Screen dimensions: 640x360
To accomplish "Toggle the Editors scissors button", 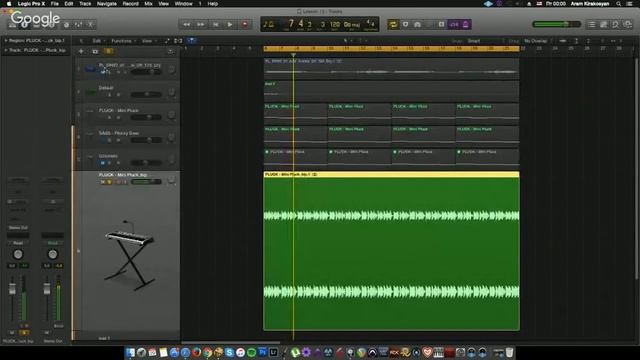I will [x=91, y=25].
